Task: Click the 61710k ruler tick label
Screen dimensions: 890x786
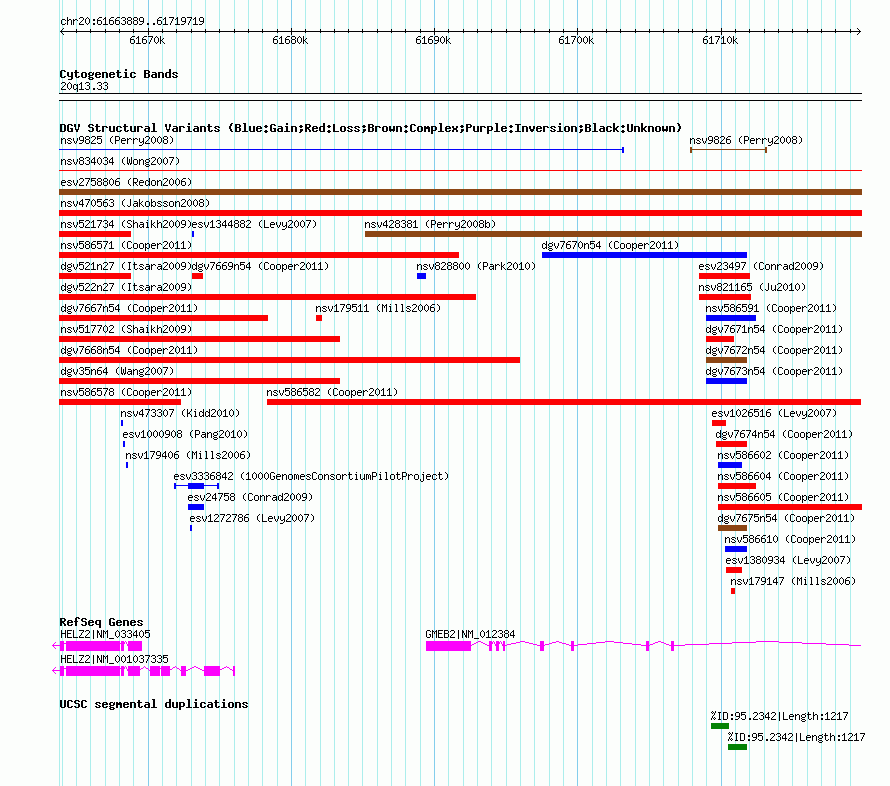Action: coord(720,40)
